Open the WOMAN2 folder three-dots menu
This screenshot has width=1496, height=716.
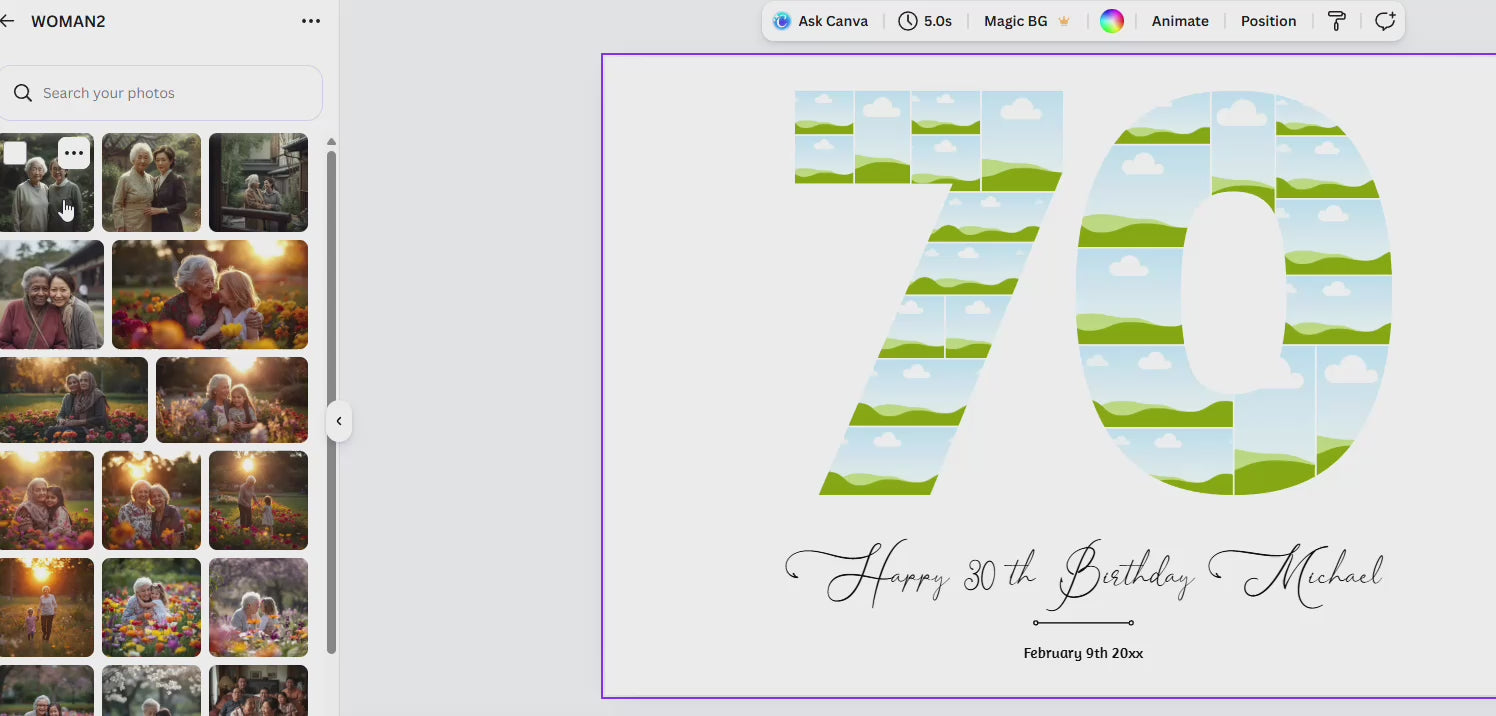(311, 21)
